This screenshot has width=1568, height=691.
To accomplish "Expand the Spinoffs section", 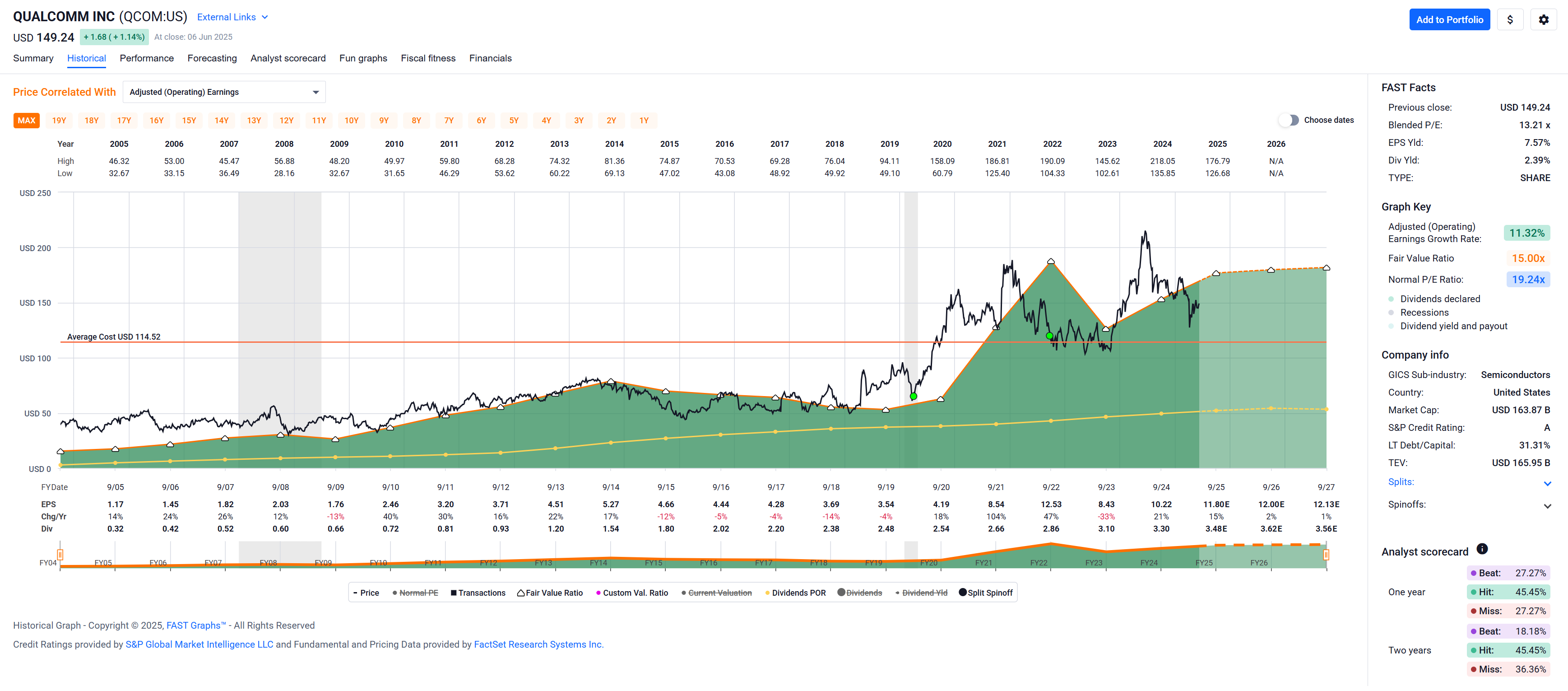I will point(1547,506).
